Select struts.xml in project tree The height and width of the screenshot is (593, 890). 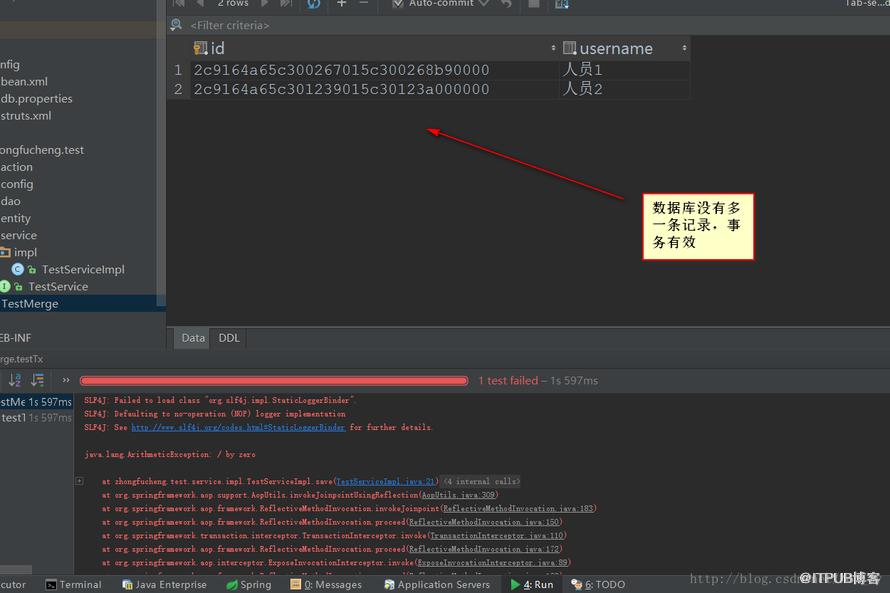[x=26, y=116]
